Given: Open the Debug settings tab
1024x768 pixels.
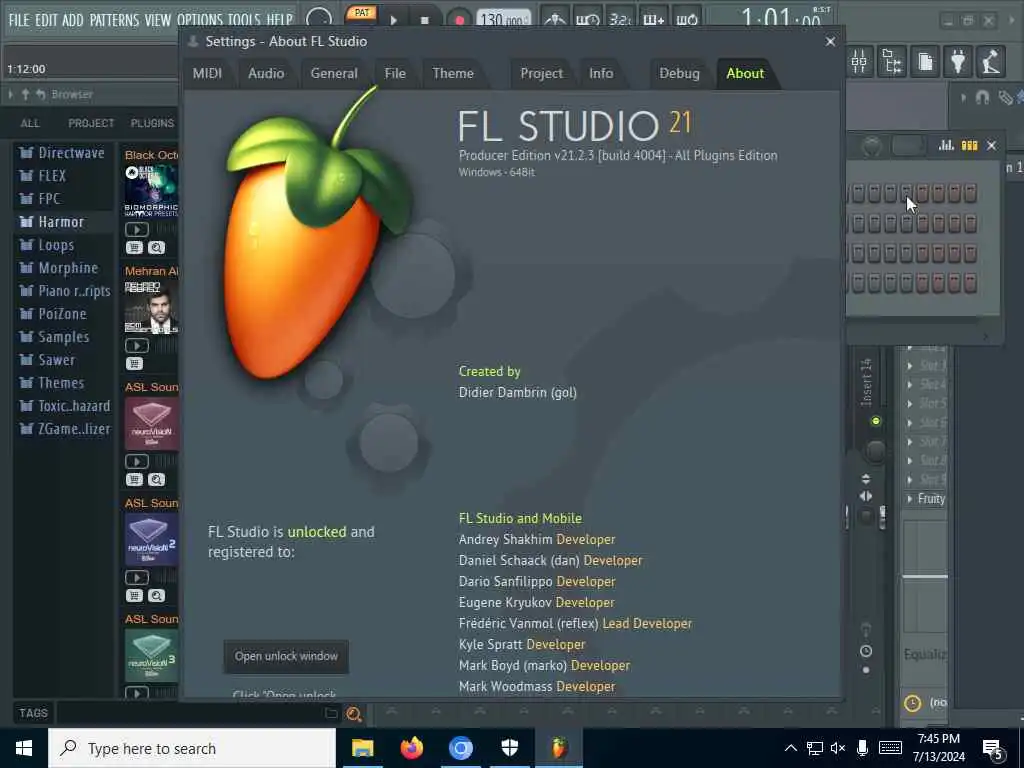Looking at the screenshot, I should 679,73.
